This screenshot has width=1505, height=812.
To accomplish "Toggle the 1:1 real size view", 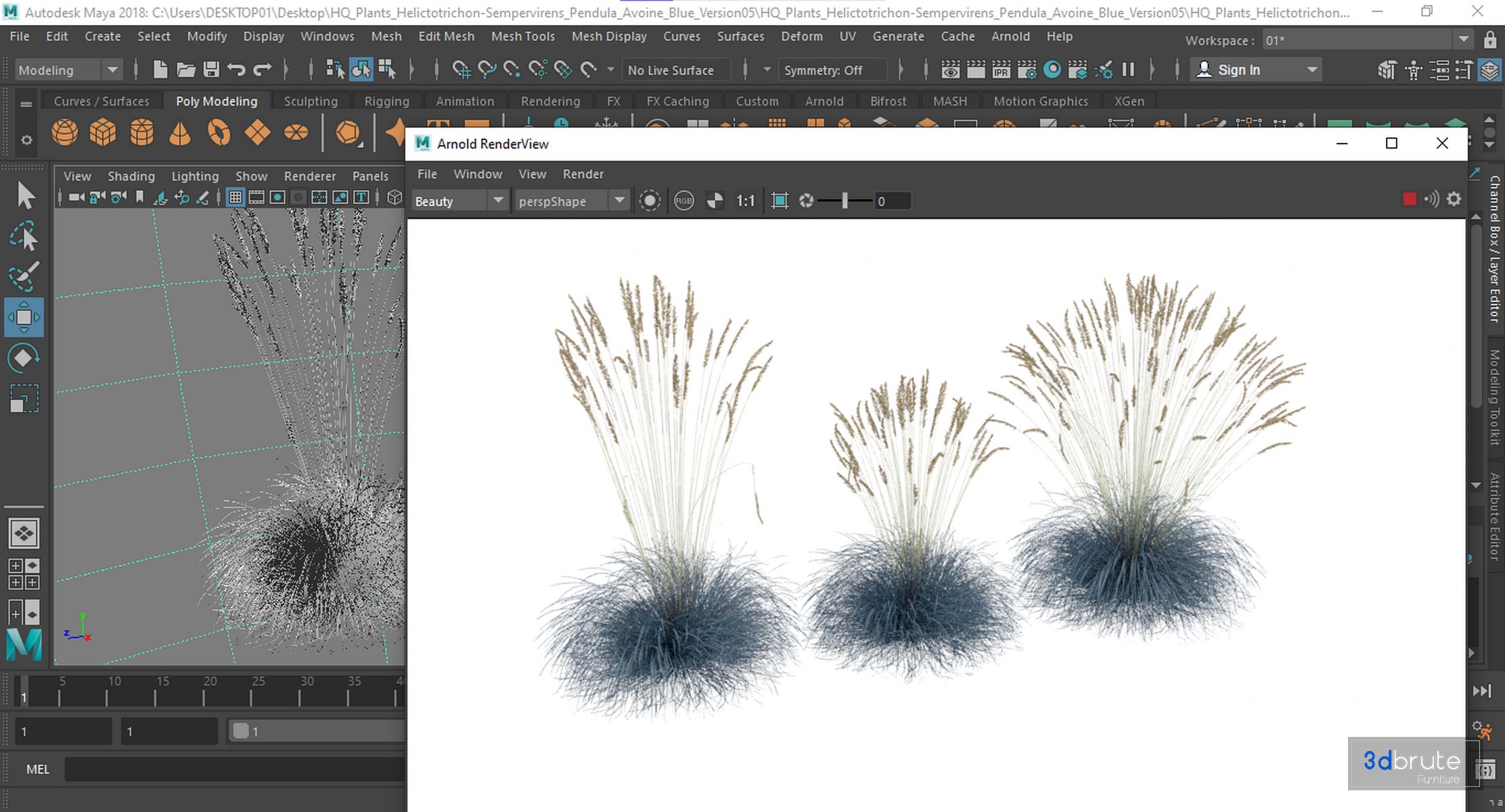I will [745, 201].
